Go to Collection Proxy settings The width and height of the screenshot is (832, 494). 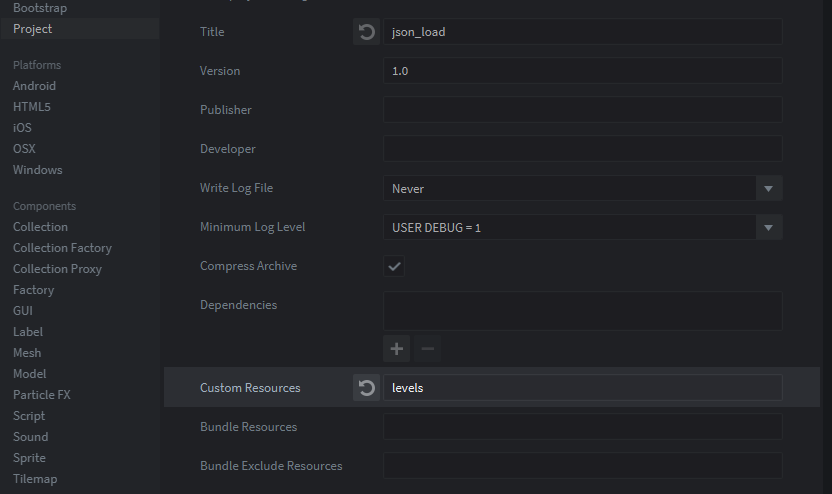coord(57,269)
